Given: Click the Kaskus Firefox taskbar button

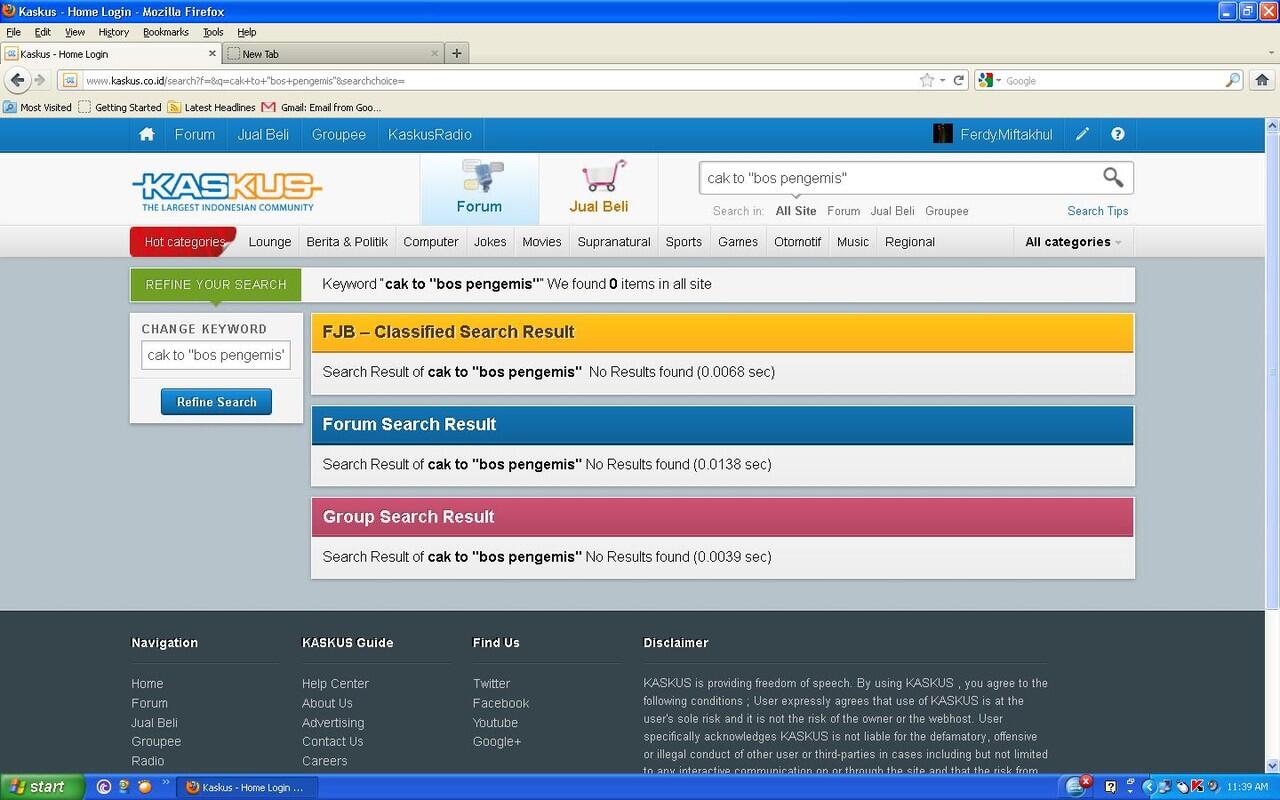Looking at the screenshot, I should (245, 787).
